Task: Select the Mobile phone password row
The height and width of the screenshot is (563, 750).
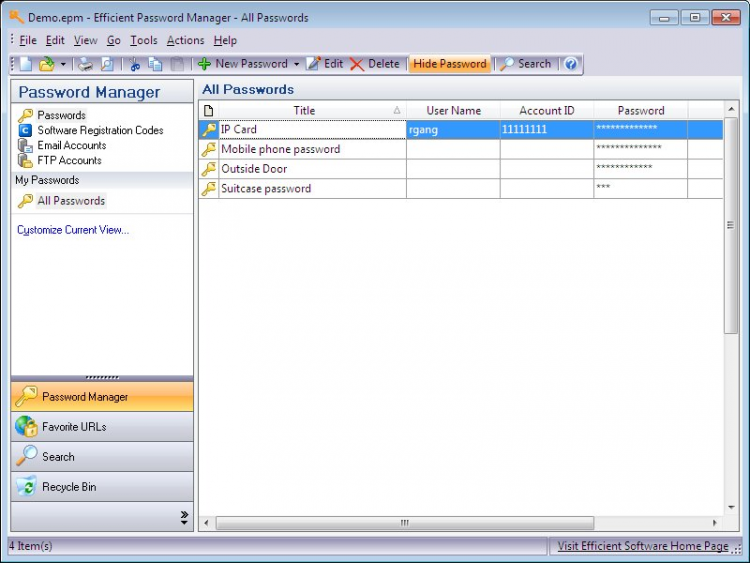Action: (x=461, y=149)
